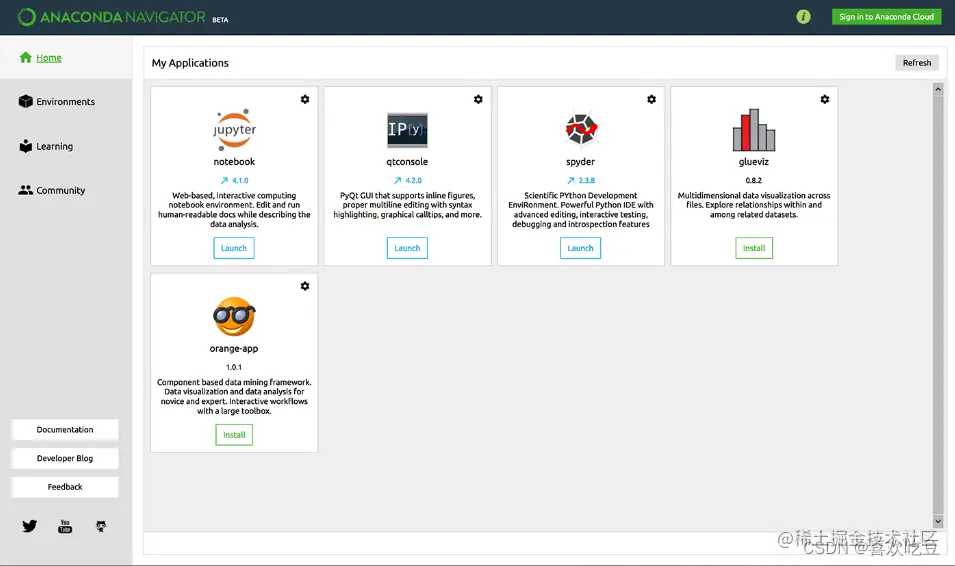Open the Developer Blog link
Viewport: 955px width, 566px height.
tap(65, 458)
